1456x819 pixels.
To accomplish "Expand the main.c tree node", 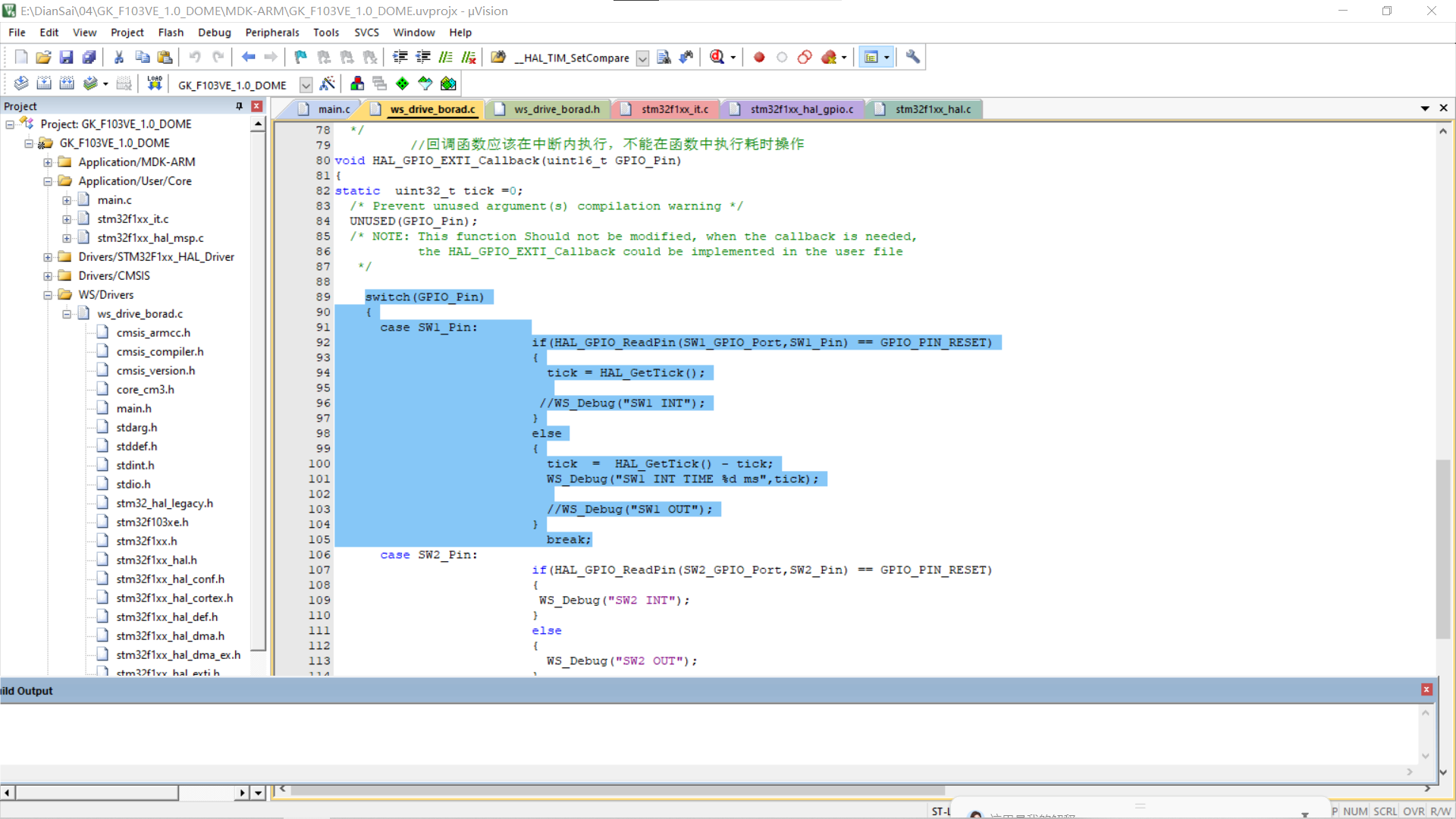I will point(67,200).
